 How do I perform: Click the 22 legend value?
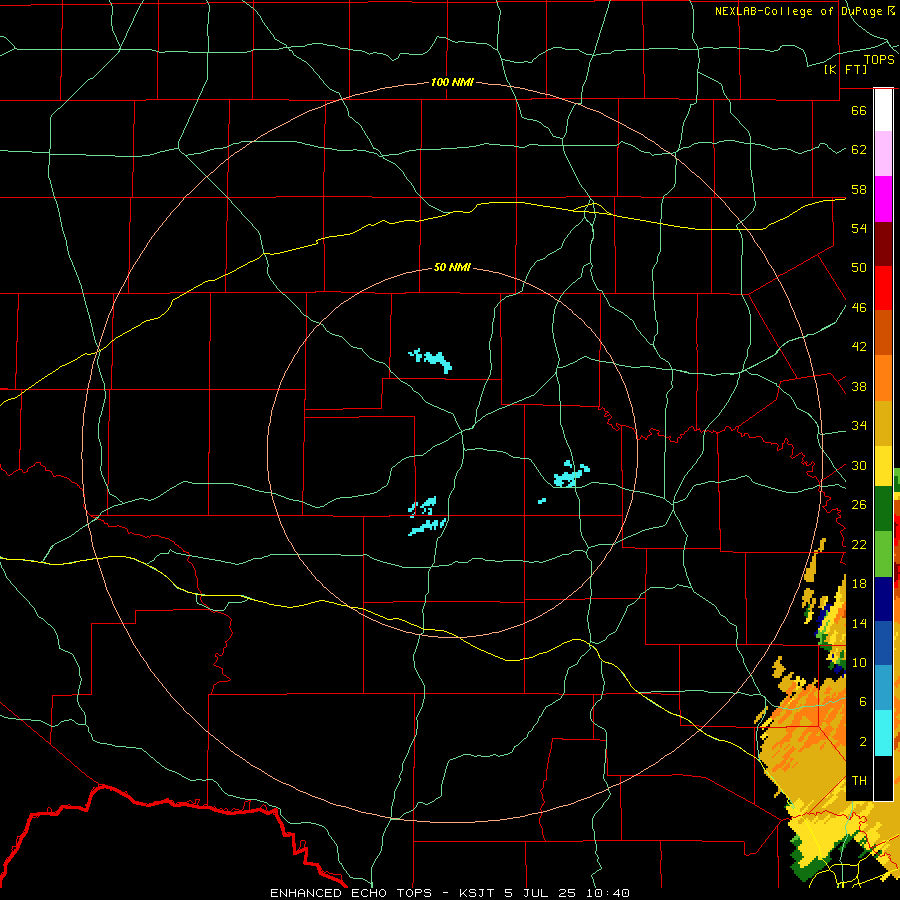859,544
